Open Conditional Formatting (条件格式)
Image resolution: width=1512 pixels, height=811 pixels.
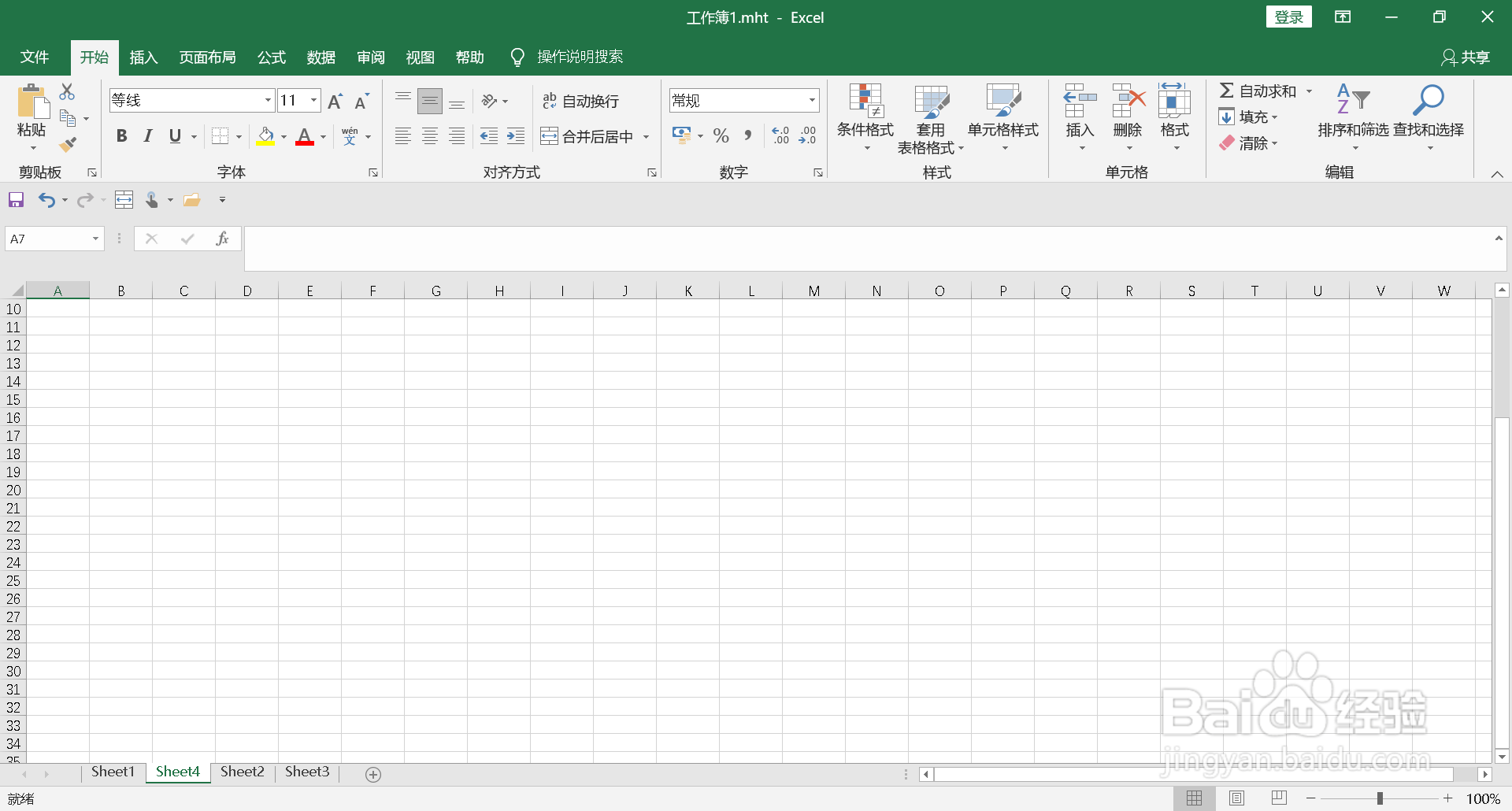(865, 117)
